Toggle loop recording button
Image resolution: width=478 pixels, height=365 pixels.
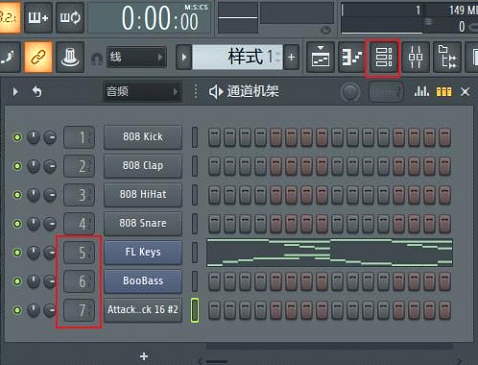[70, 17]
